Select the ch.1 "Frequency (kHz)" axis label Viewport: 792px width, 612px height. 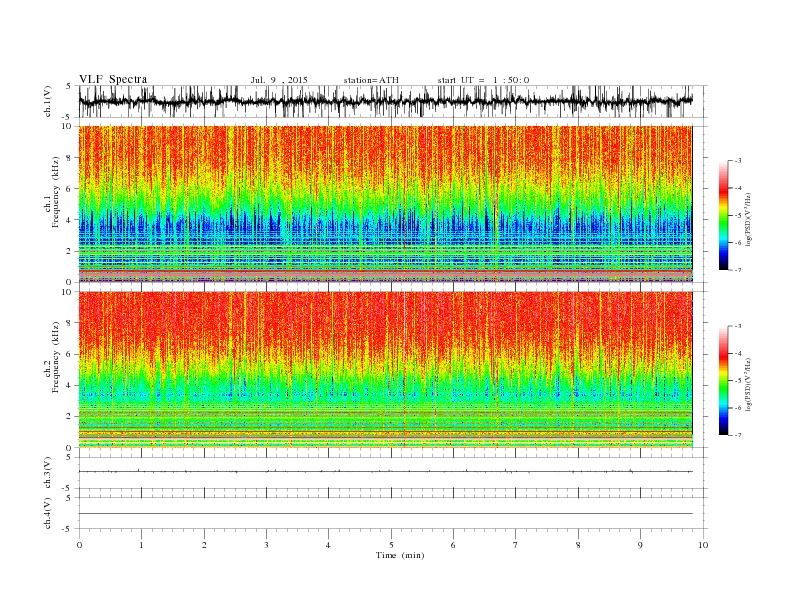(56, 192)
